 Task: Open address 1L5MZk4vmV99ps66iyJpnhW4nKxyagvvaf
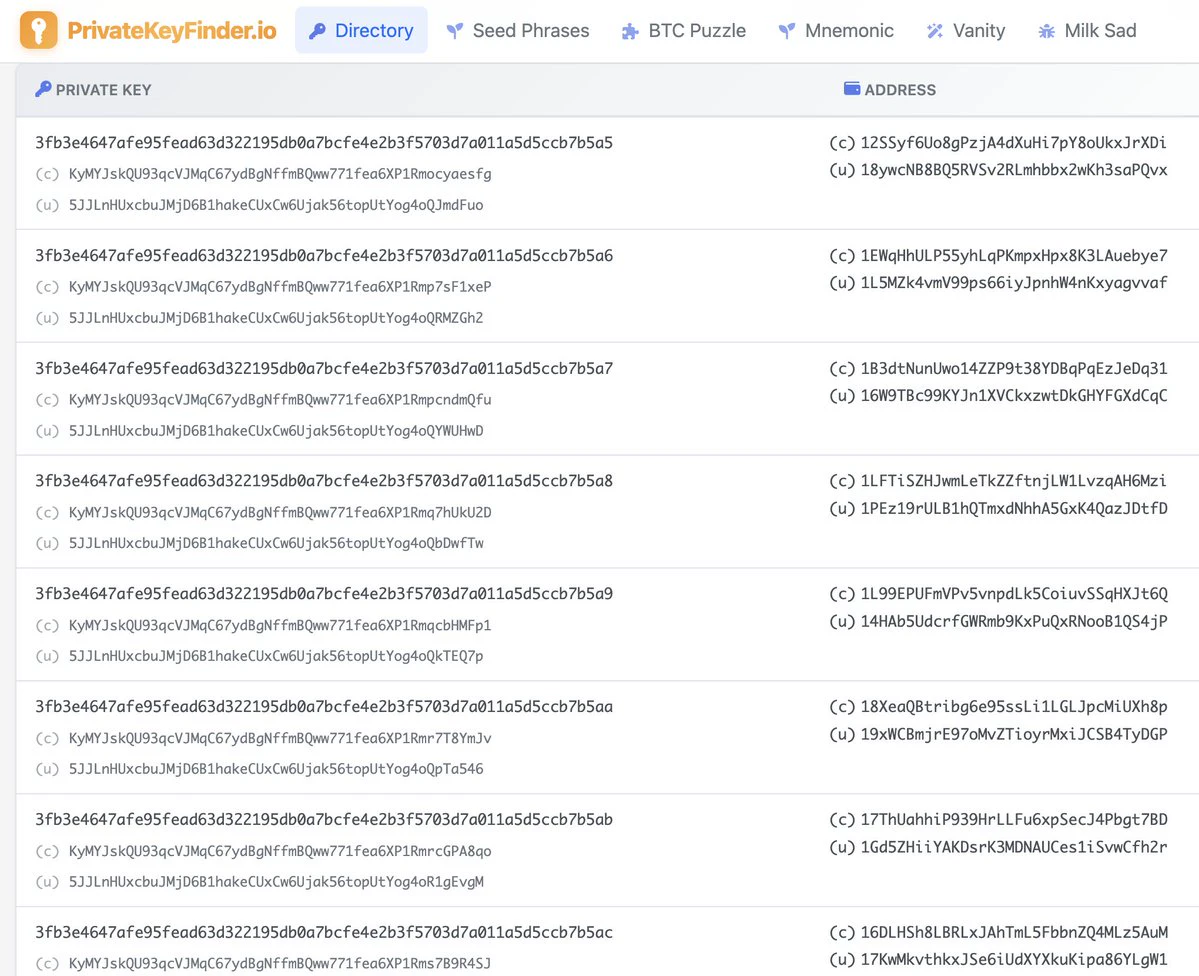click(1014, 283)
